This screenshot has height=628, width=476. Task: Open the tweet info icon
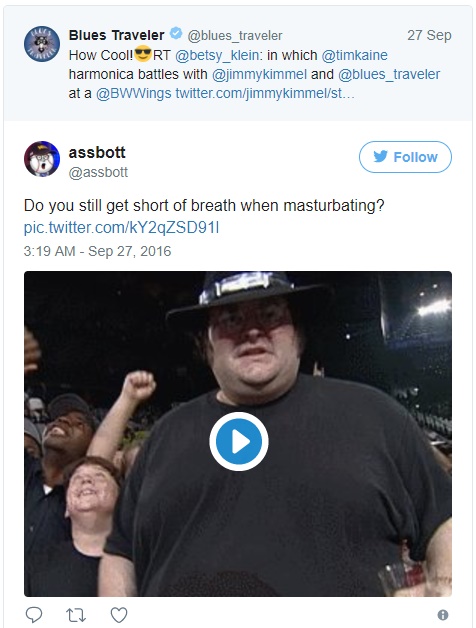point(443,615)
